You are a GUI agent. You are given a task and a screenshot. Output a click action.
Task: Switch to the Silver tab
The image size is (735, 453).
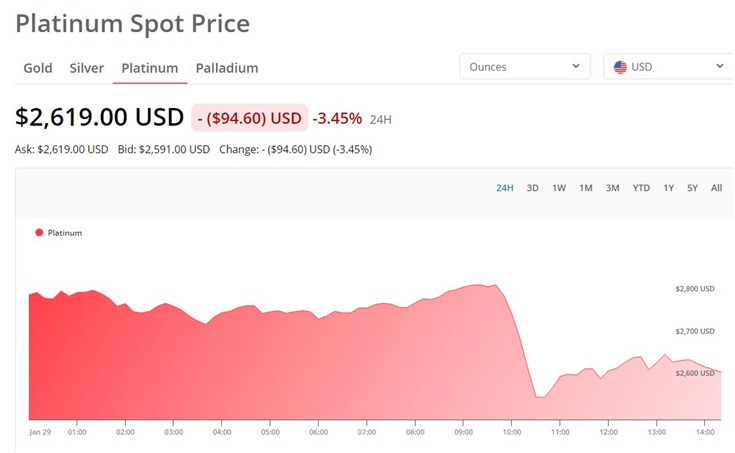click(x=87, y=68)
